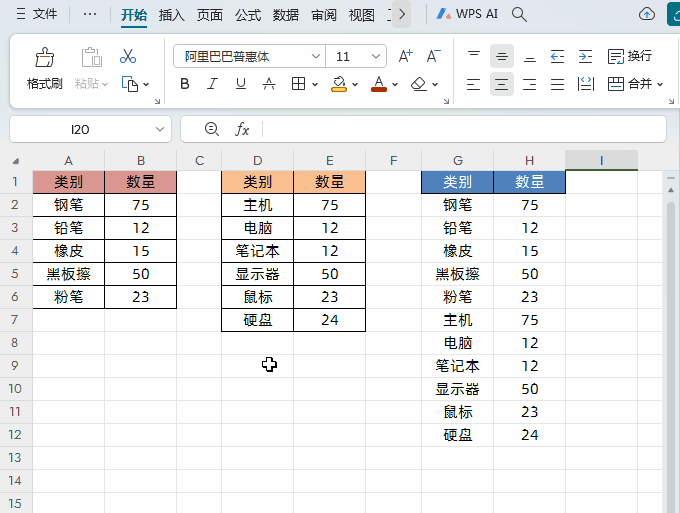Apply the red font color swatch
Screen dimensions: 680x513
(378, 84)
